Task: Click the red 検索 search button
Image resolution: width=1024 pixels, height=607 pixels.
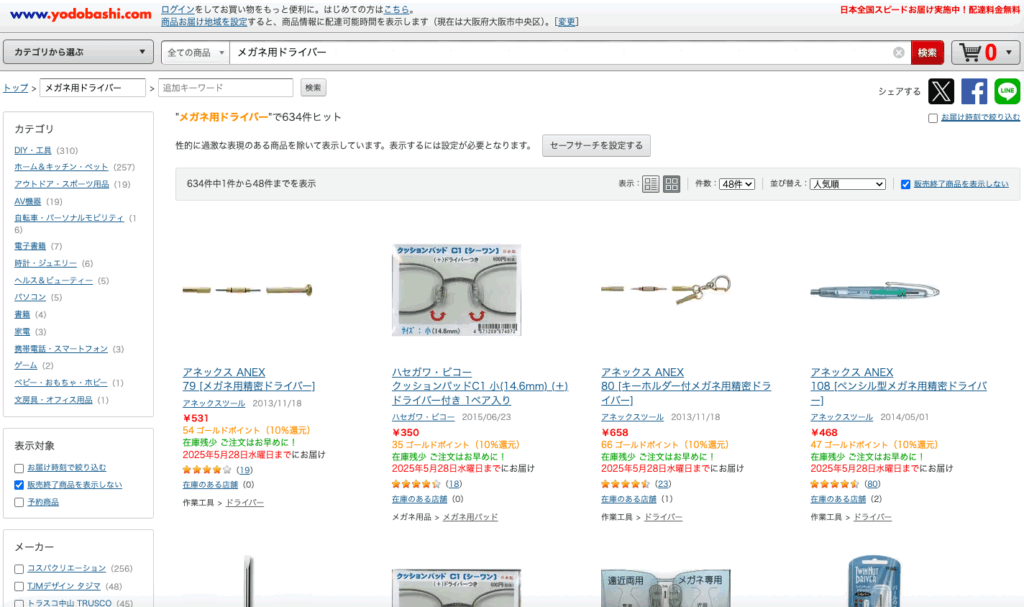Action: point(927,53)
